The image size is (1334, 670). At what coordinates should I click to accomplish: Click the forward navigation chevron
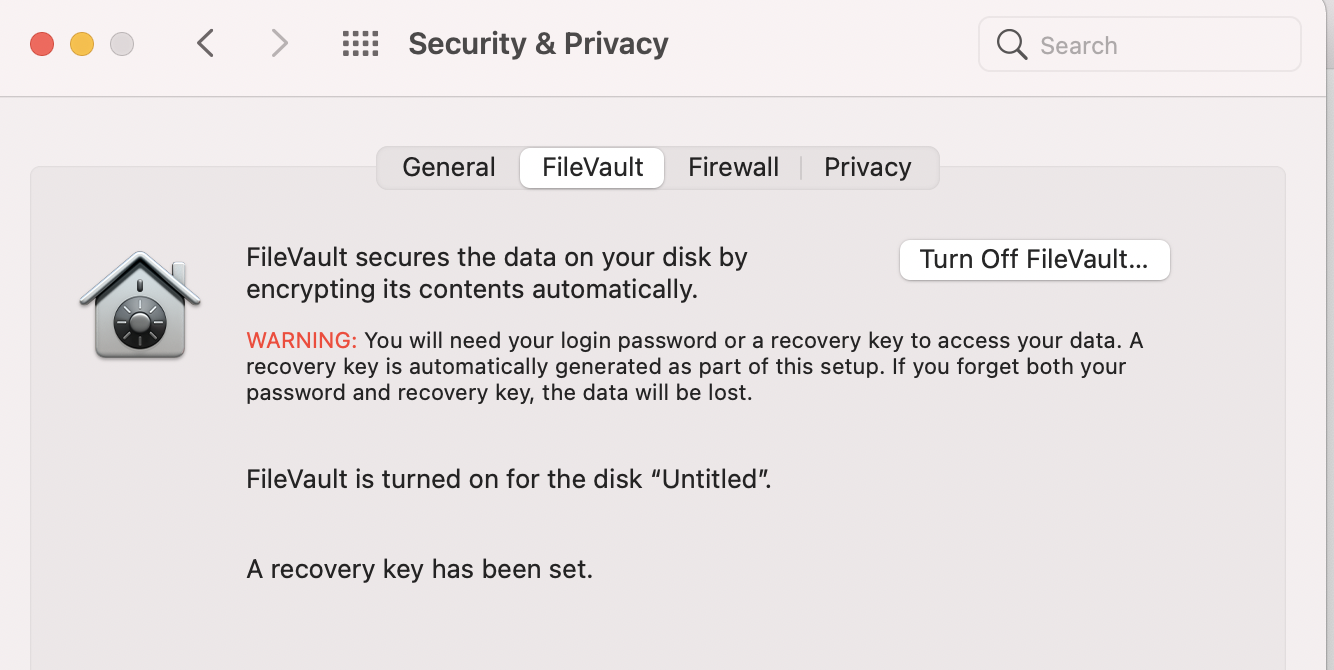(280, 43)
